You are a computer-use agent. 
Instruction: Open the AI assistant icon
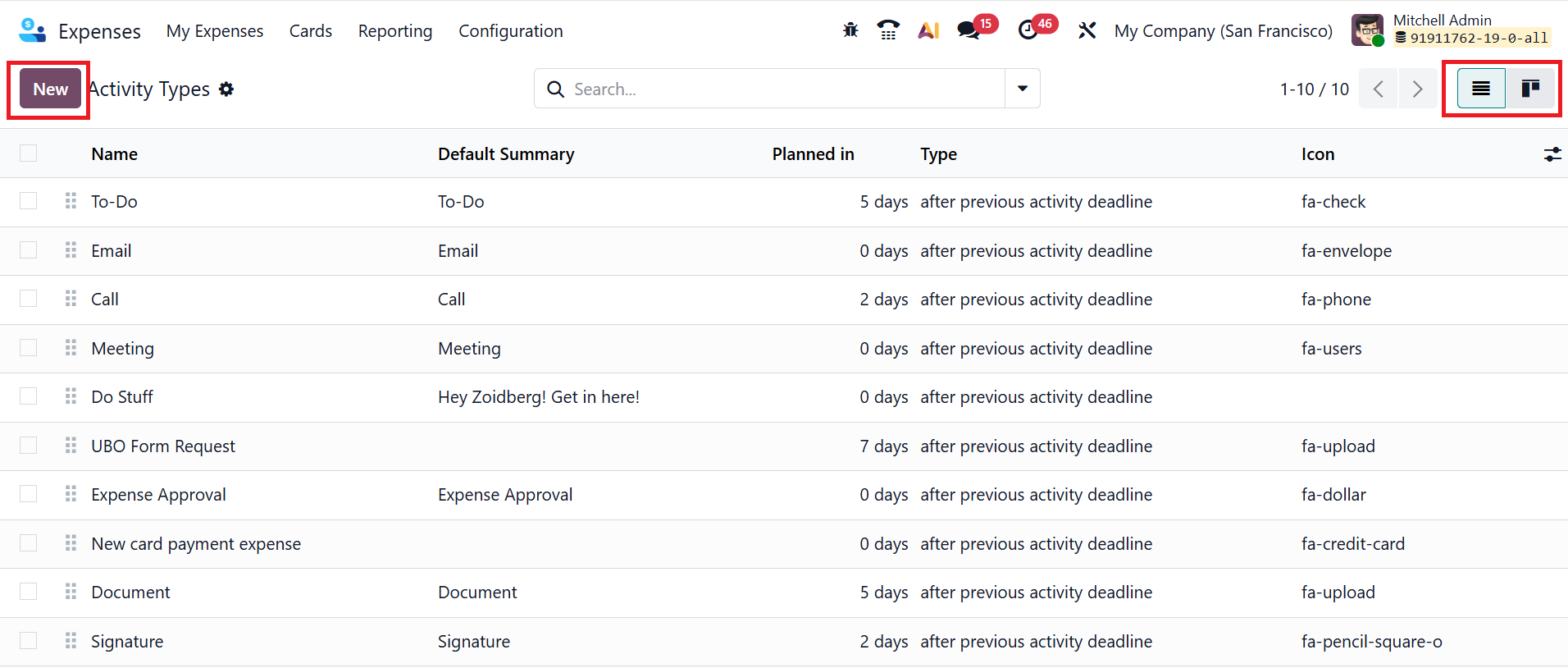[x=928, y=30]
